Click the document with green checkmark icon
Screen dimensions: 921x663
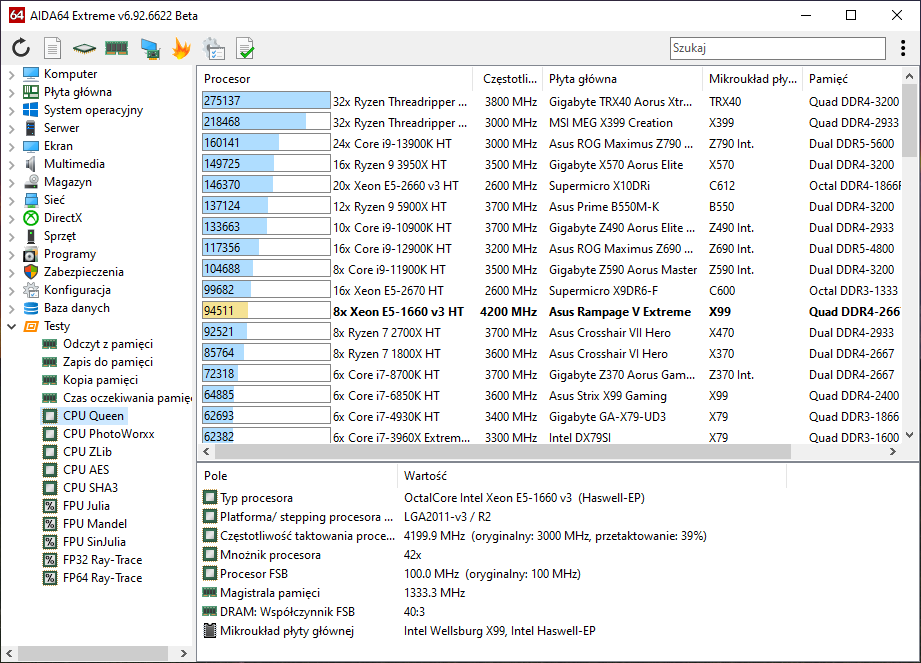point(245,47)
